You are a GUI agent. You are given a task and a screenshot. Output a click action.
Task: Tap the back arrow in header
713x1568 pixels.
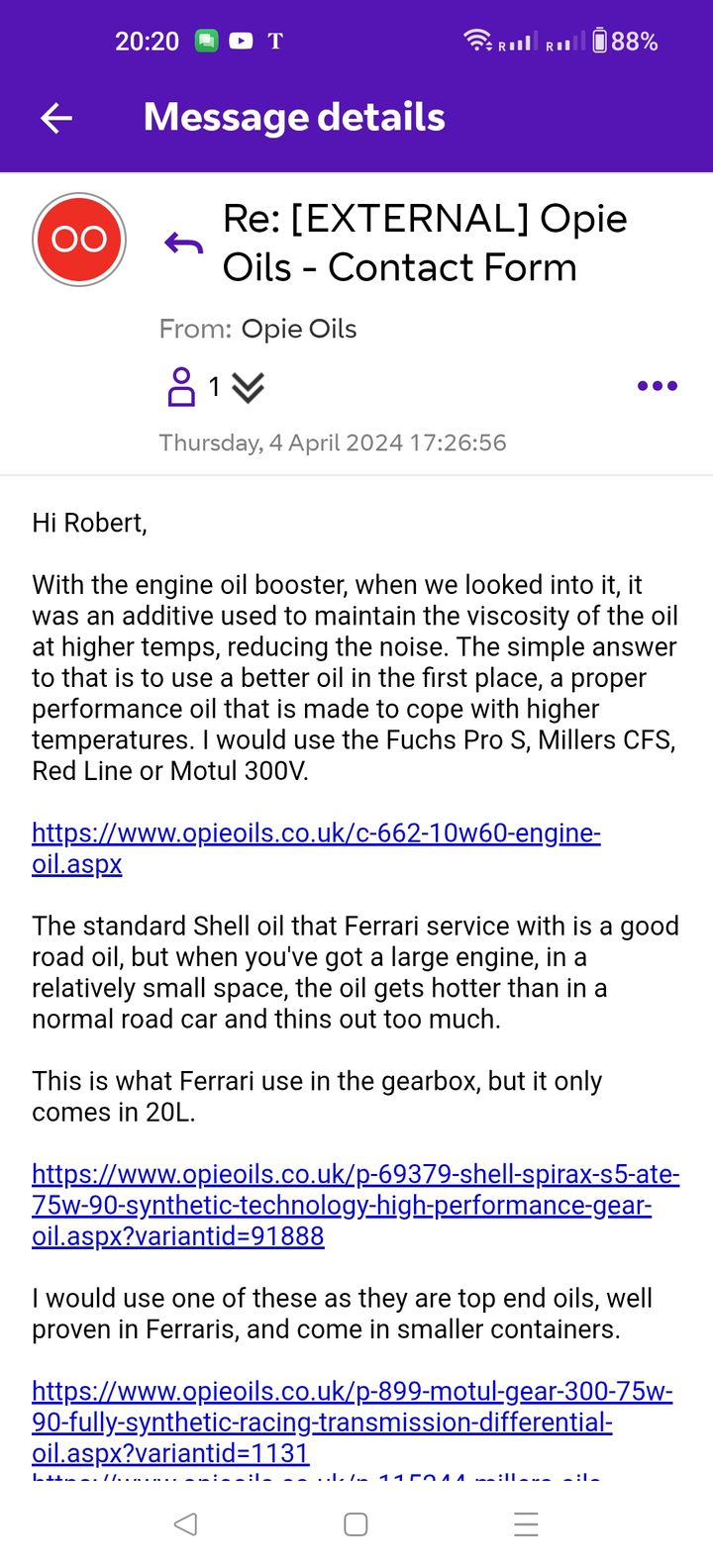(x=56, y=119)
